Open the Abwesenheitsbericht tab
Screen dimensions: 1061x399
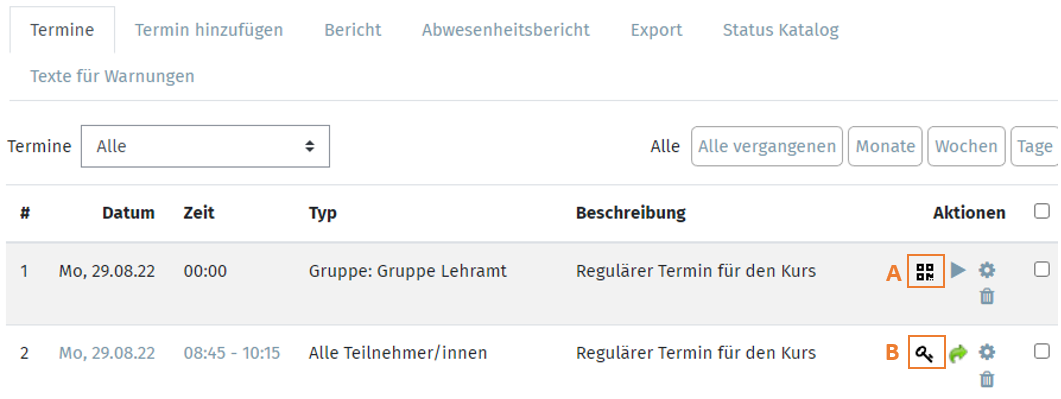[505, 30]
